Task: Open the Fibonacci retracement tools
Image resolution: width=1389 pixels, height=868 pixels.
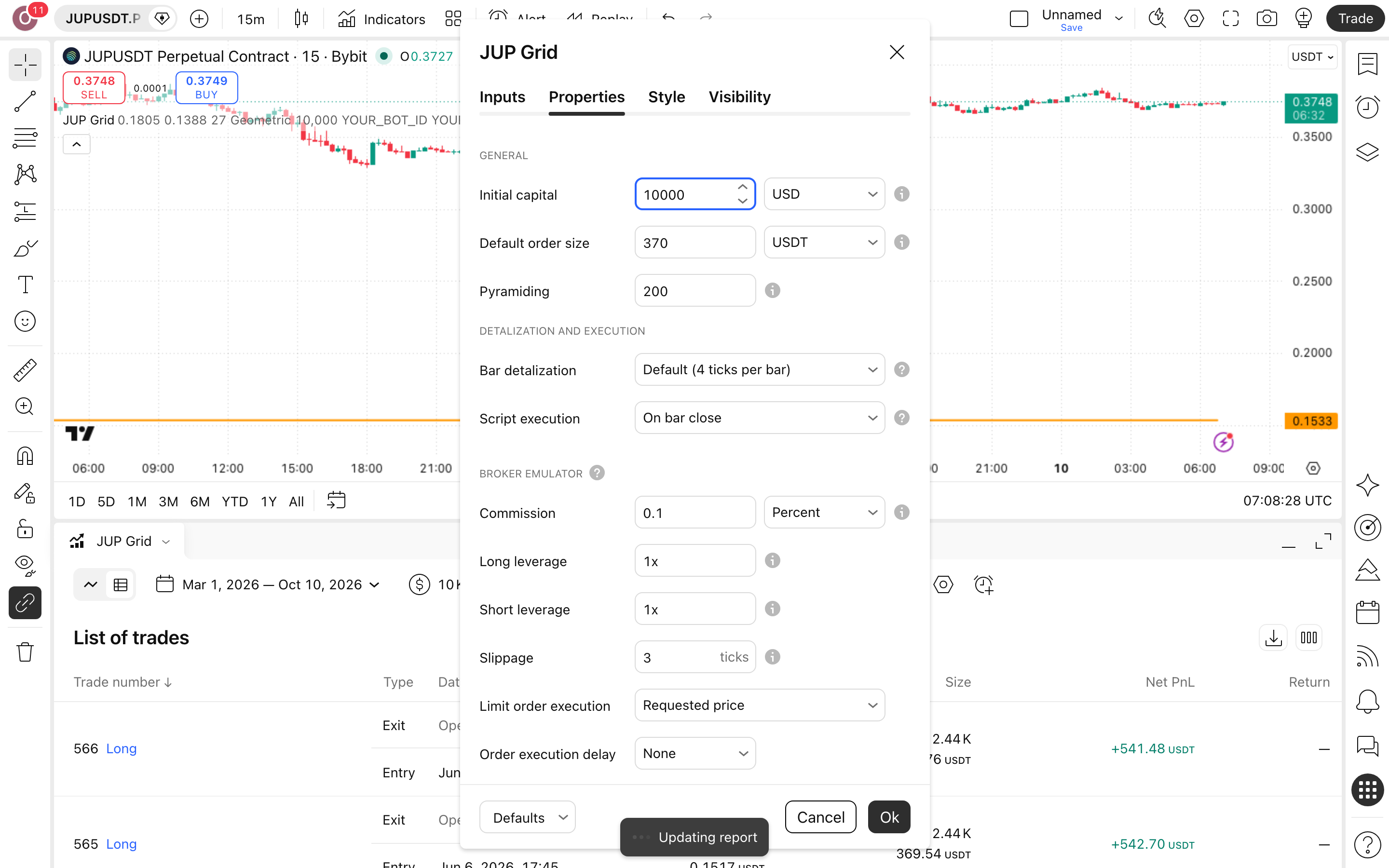Action: (x=25, y=138)
